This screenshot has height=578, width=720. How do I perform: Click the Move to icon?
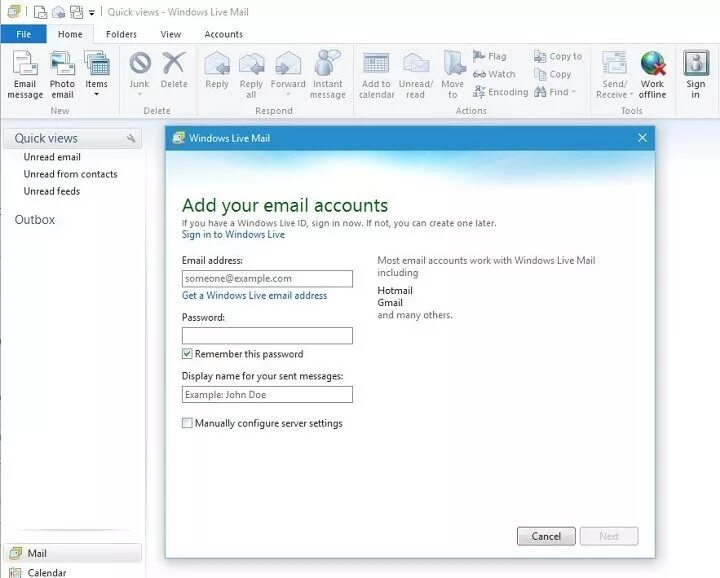point(454,63)
